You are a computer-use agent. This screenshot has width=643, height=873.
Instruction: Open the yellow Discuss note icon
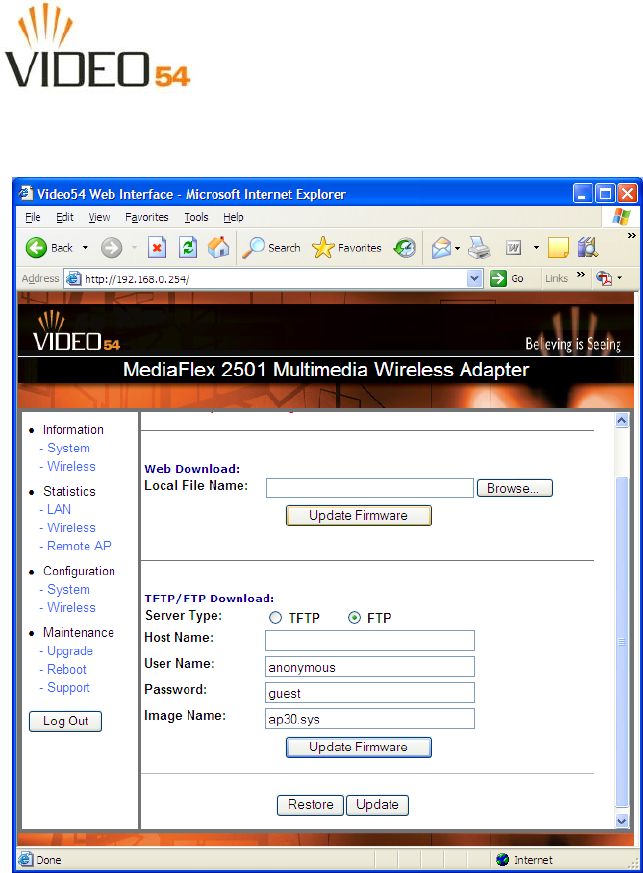pos(558,248)
